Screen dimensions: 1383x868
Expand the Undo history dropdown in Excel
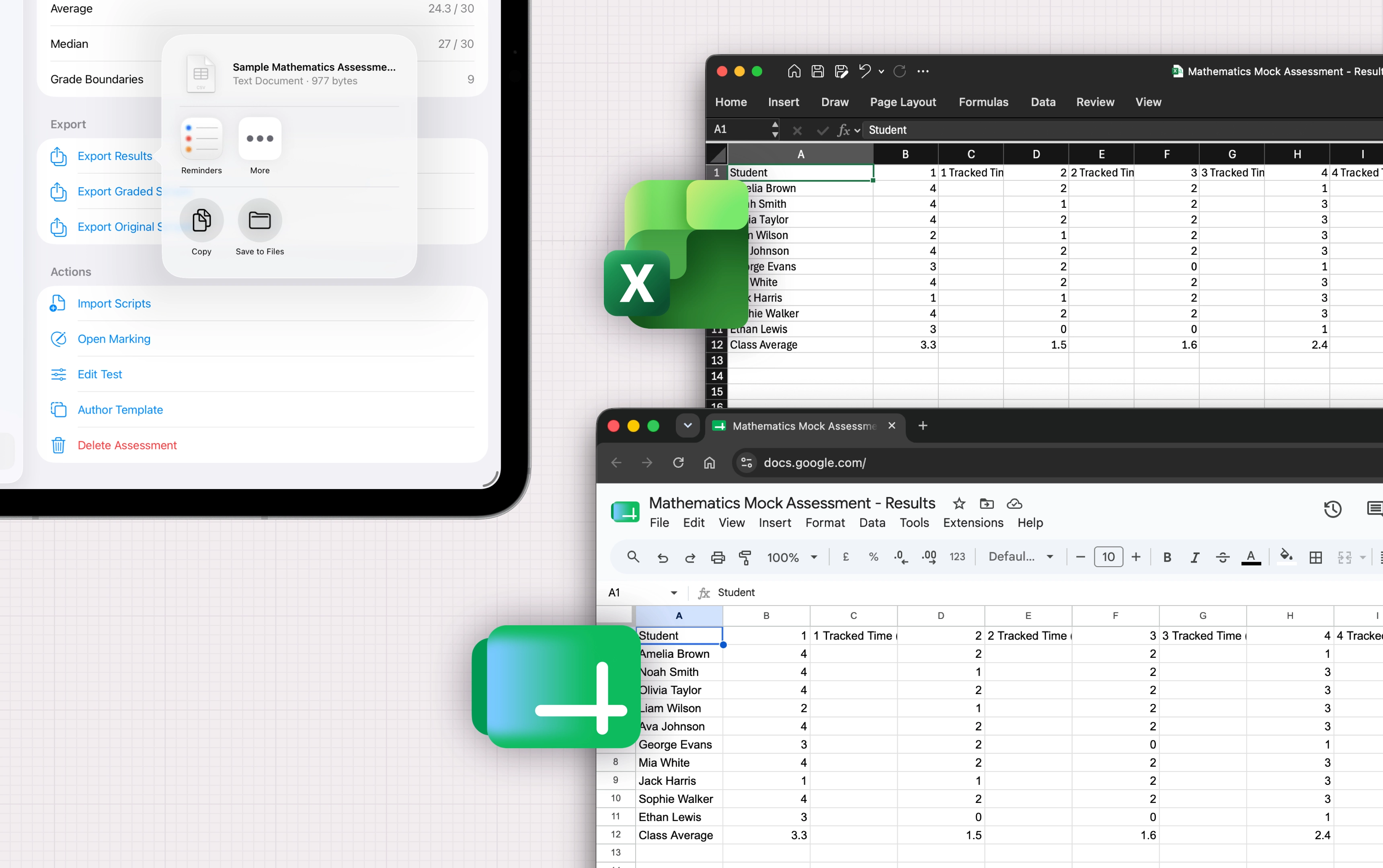881,72
